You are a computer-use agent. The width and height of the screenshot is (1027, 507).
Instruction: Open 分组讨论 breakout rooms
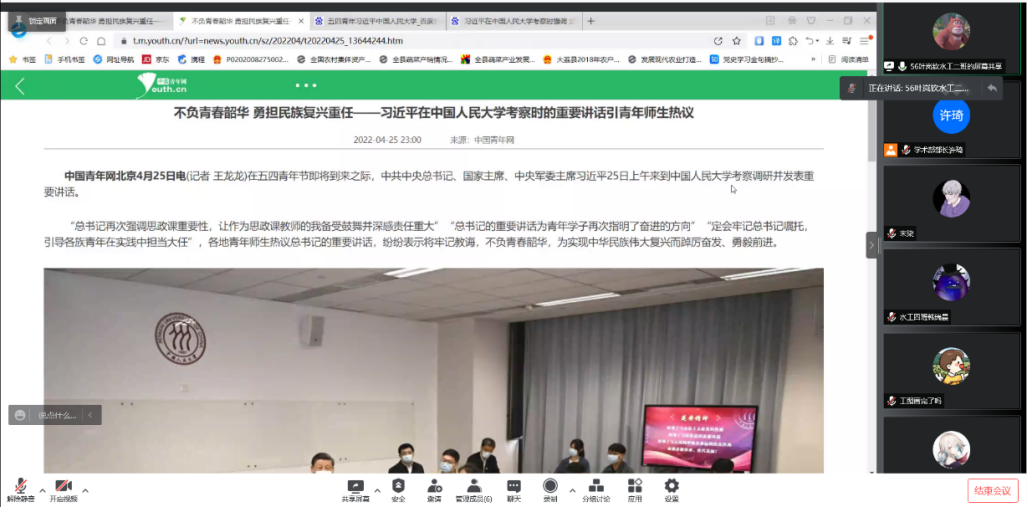pyautogui.click(x=596, y=486)
